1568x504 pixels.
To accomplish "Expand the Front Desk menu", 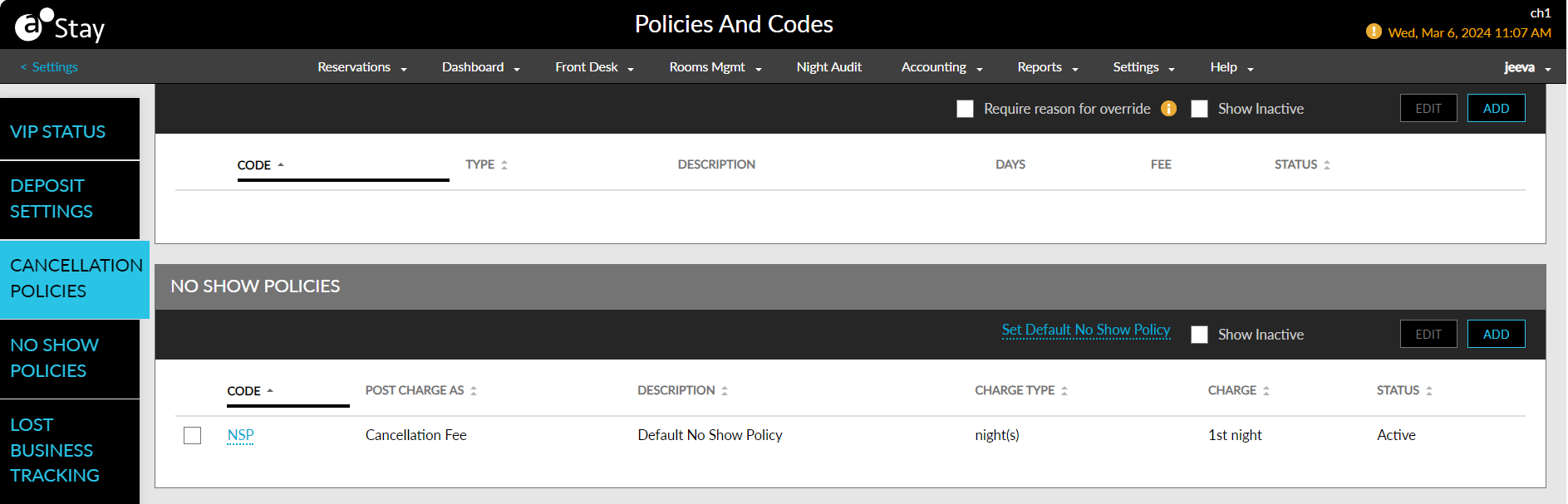I will [x=595, y=67].
